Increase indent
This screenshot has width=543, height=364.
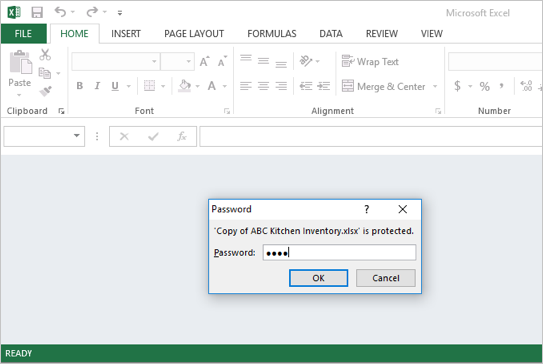point(324,86)
